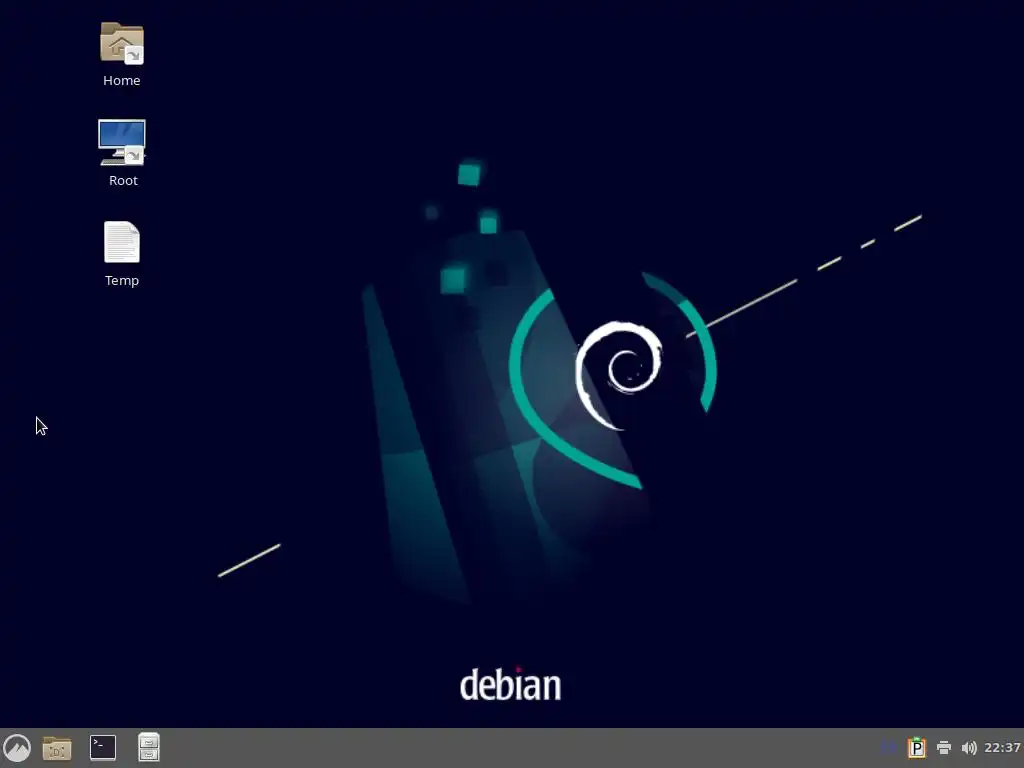Open the volume control speaker icon
The height and width of the screenshot is (768, 1024).
click(x=969, y=748)
